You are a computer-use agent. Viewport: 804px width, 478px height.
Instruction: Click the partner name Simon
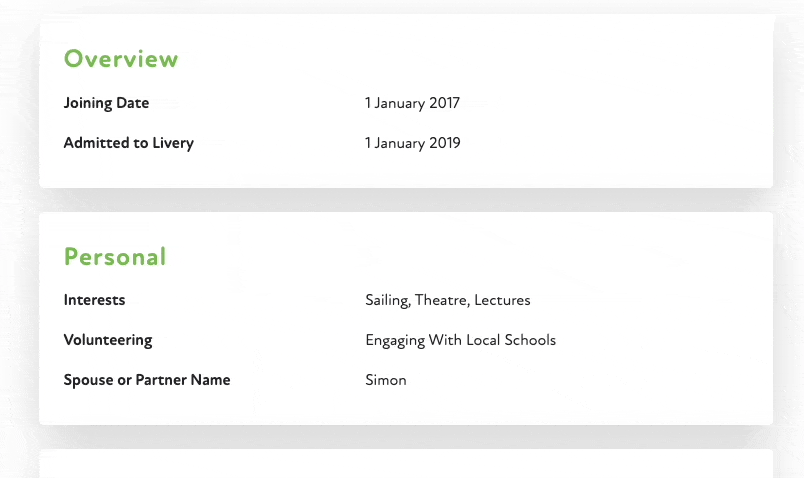(386, 380)
